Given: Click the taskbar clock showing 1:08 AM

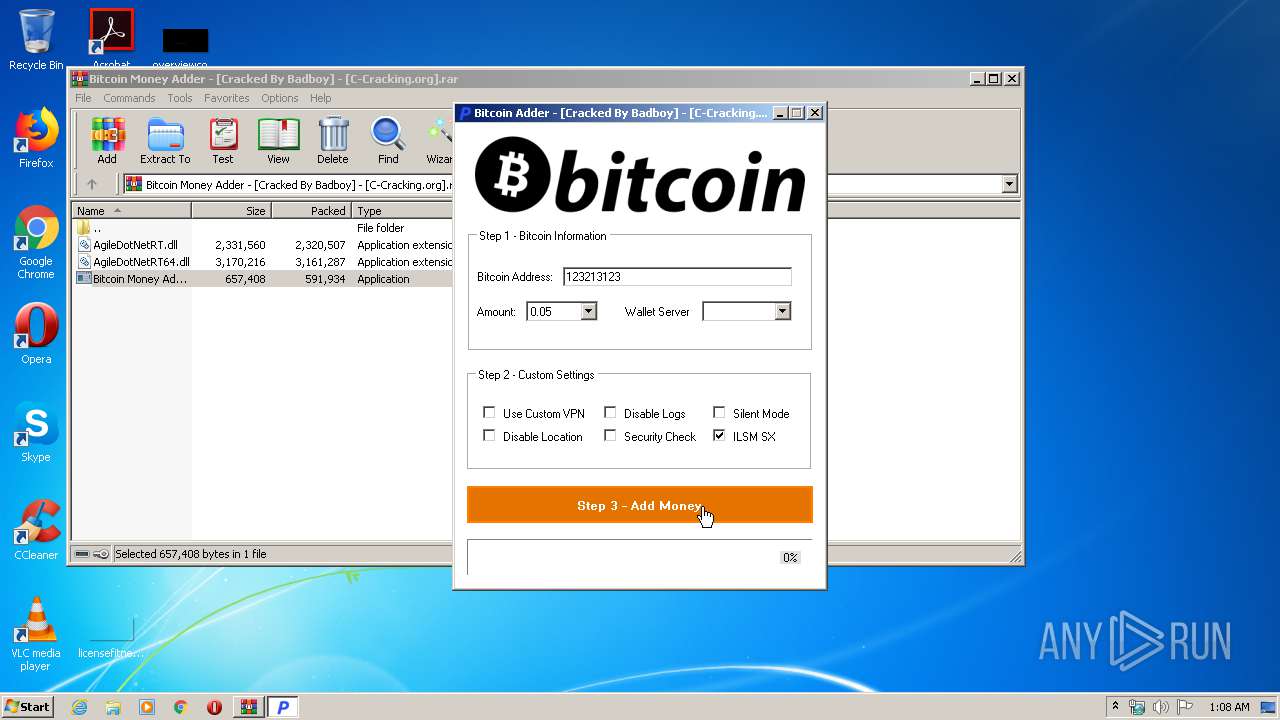Looking at the screenshot, I should [1229, 707].
